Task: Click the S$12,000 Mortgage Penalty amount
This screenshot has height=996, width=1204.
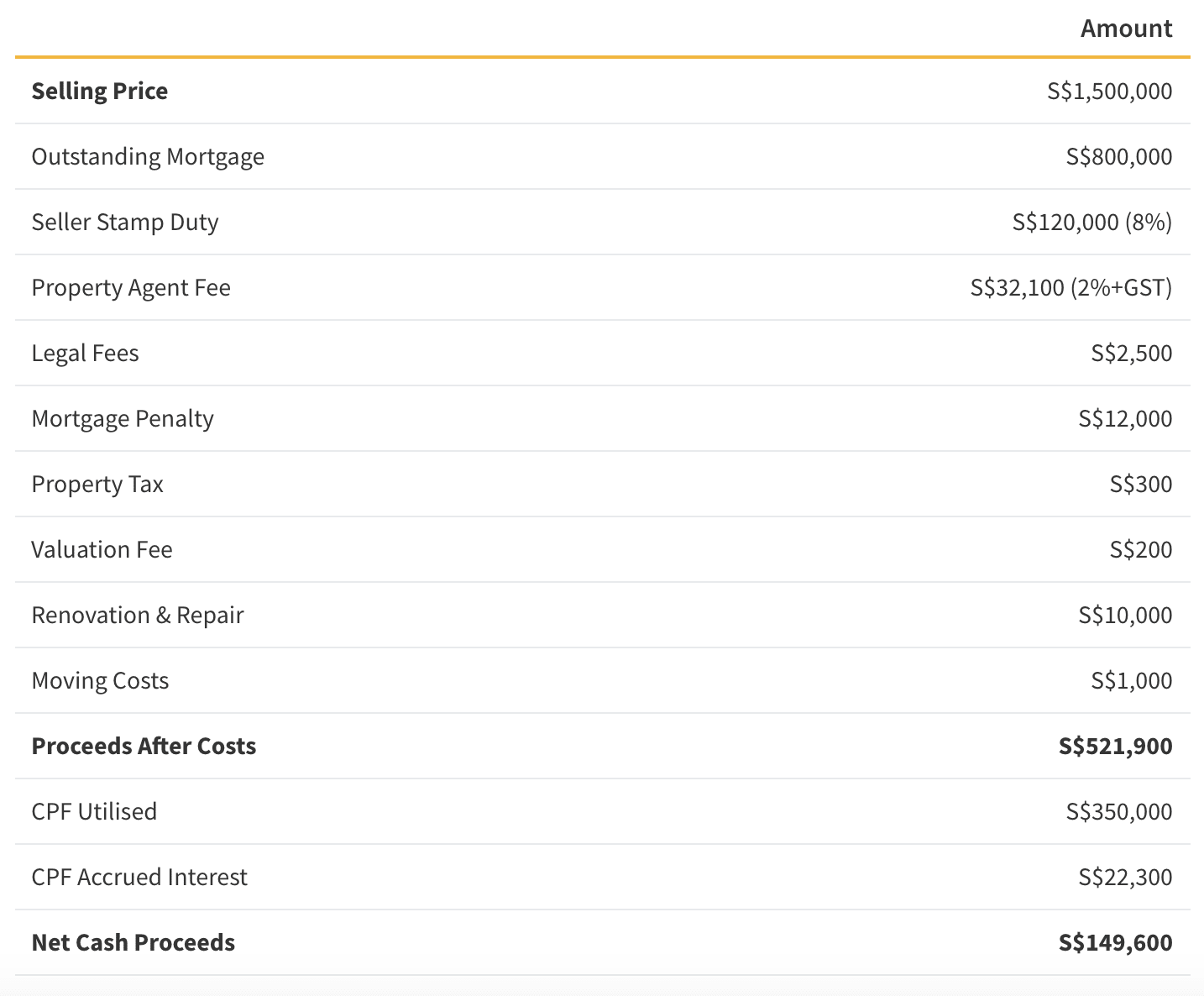Action: tap(1125, 418)
